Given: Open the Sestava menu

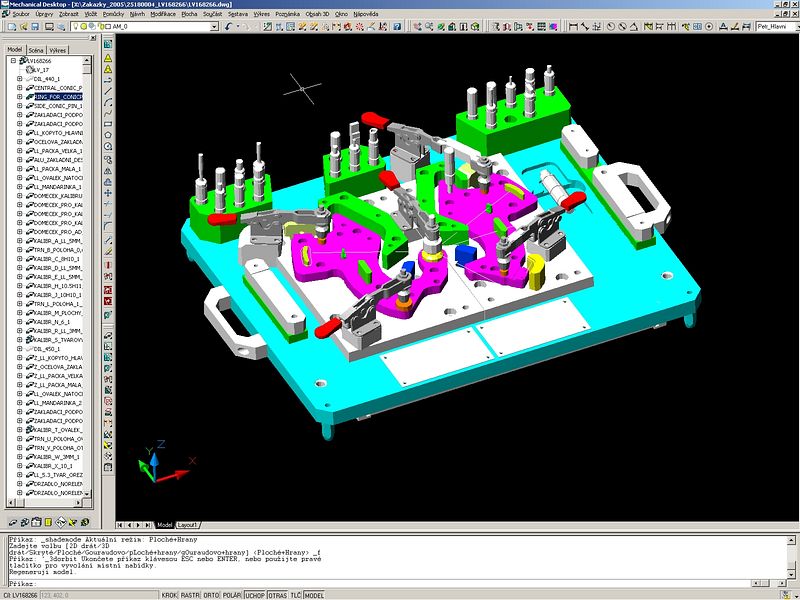Looking at the screenshot, I should click(238, 14).
